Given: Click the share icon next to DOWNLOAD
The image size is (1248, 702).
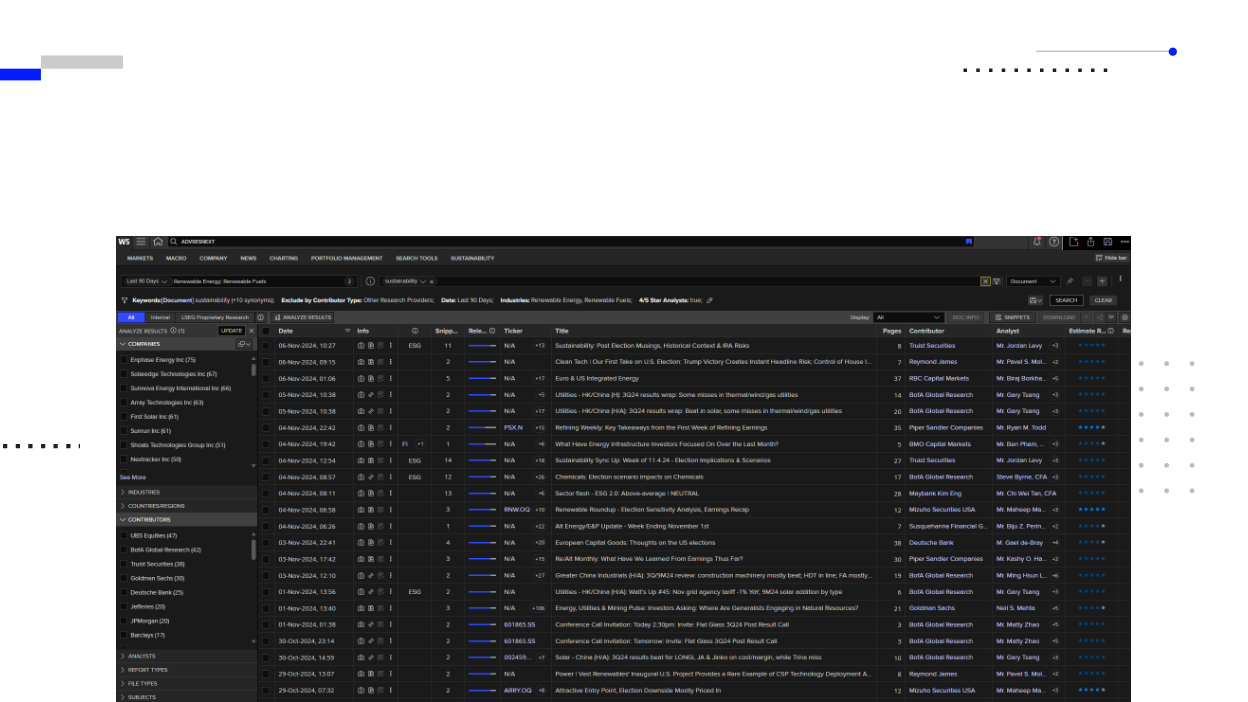Looking at the screenshot, I should (x=1099, y=317).
